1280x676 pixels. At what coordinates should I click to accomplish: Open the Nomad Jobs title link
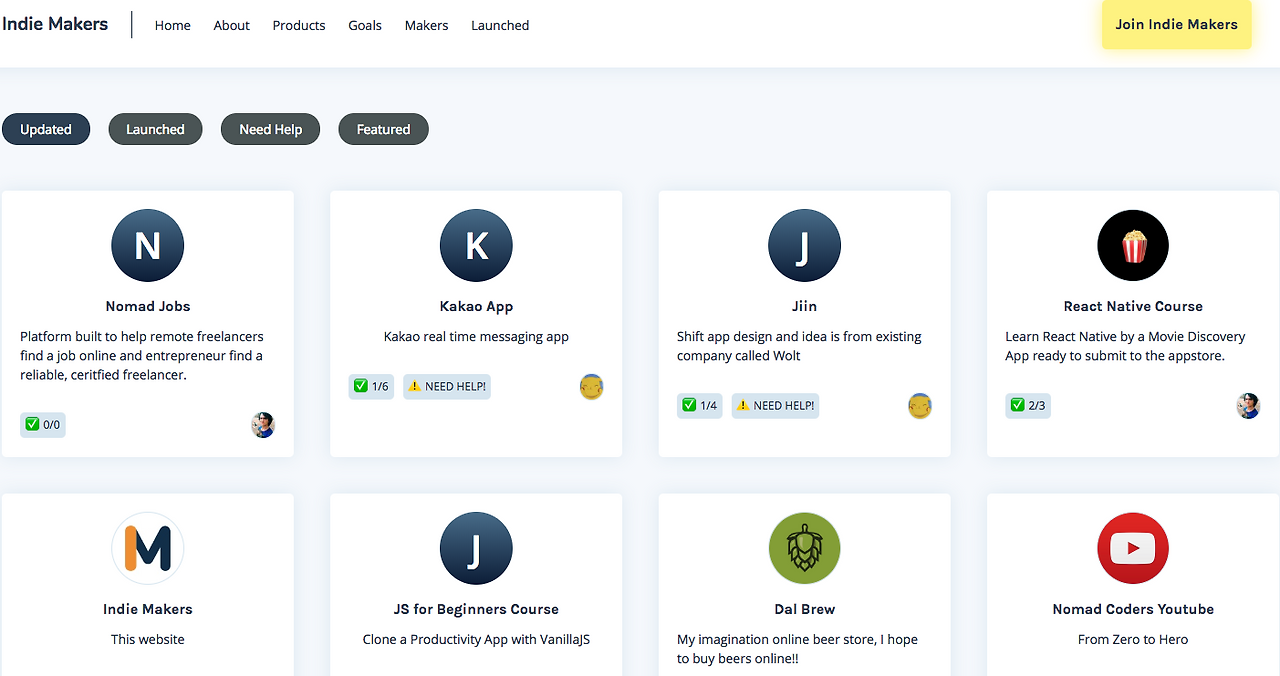148,306
